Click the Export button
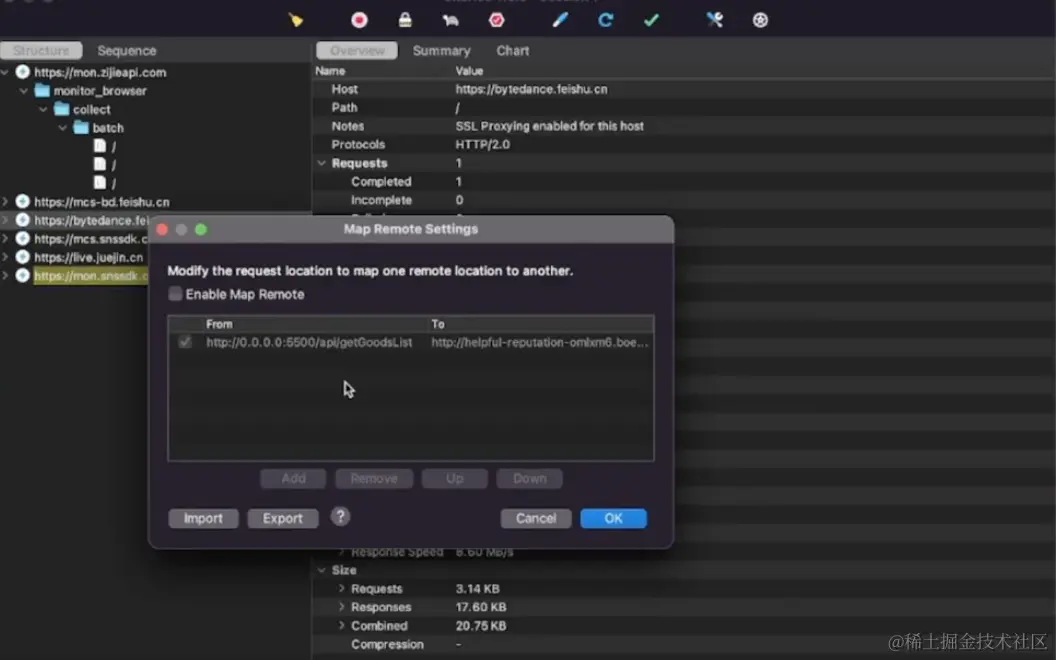1056x660 pixels. (283, 518)
